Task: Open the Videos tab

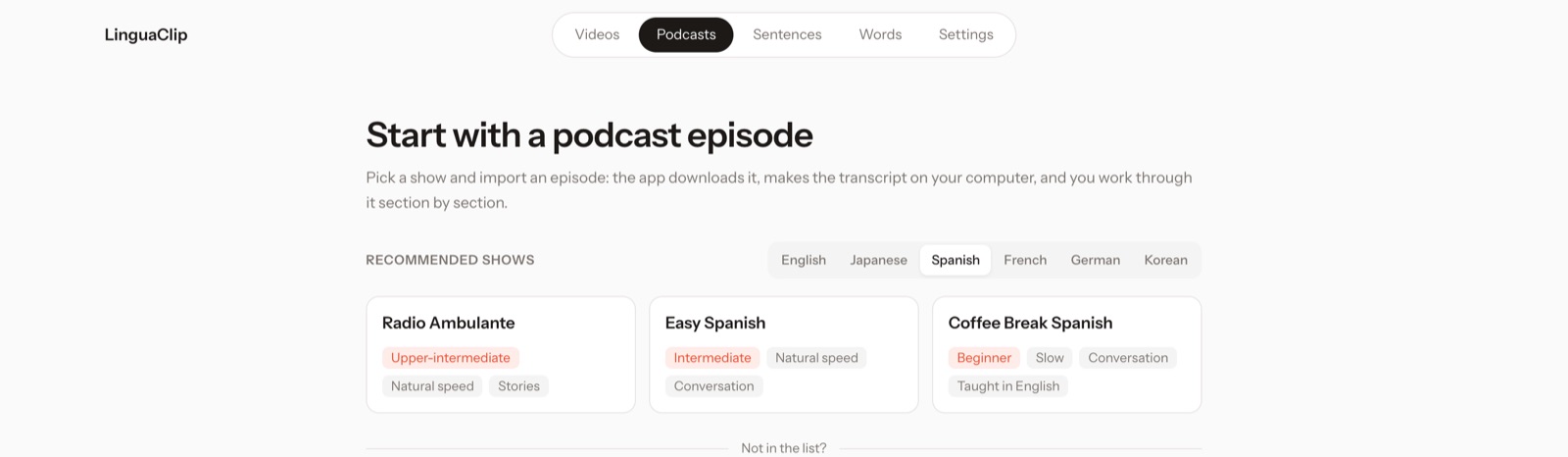Action: (597, 34)
